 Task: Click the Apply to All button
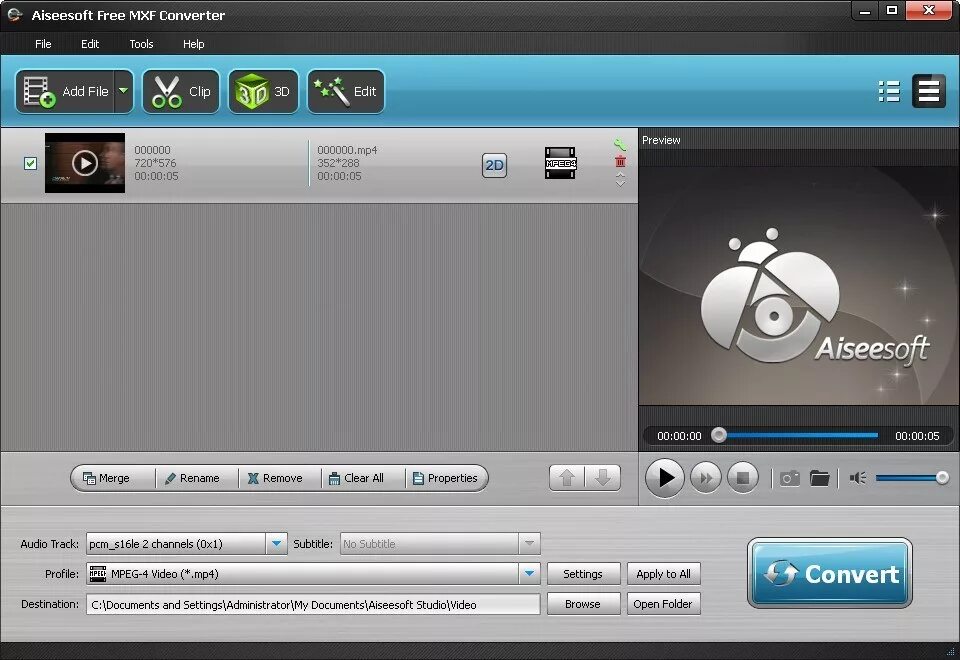pos(663,574)
